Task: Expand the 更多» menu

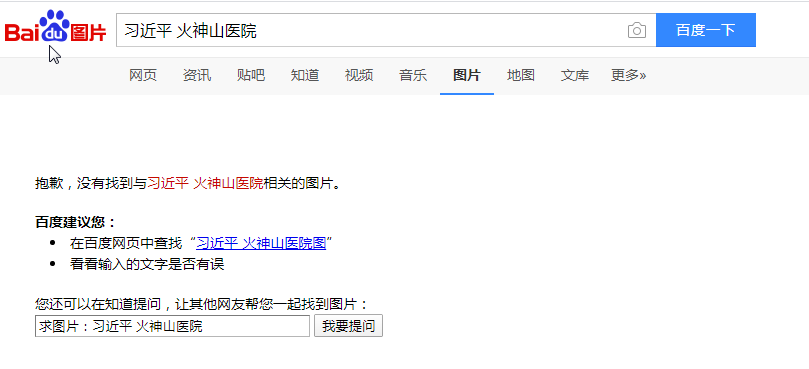Action: (x=628, y=75)
